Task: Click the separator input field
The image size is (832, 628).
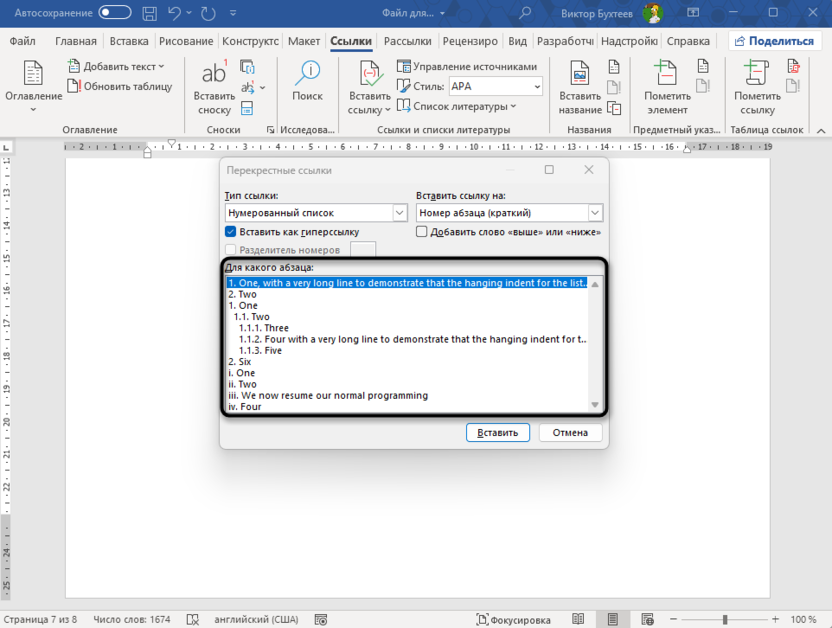Action: coord(363,249)
